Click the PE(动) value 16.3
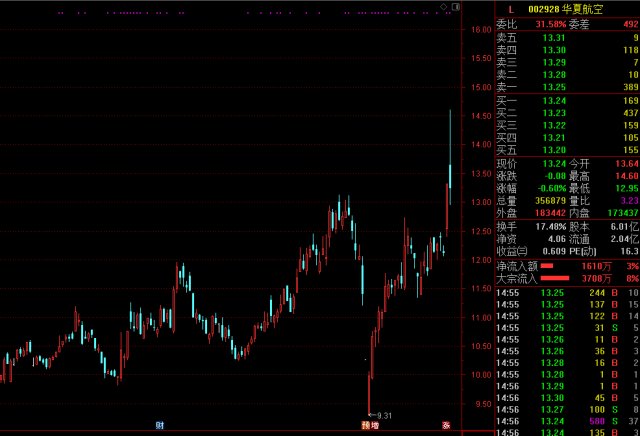640x436 pixels. (629, 251)
